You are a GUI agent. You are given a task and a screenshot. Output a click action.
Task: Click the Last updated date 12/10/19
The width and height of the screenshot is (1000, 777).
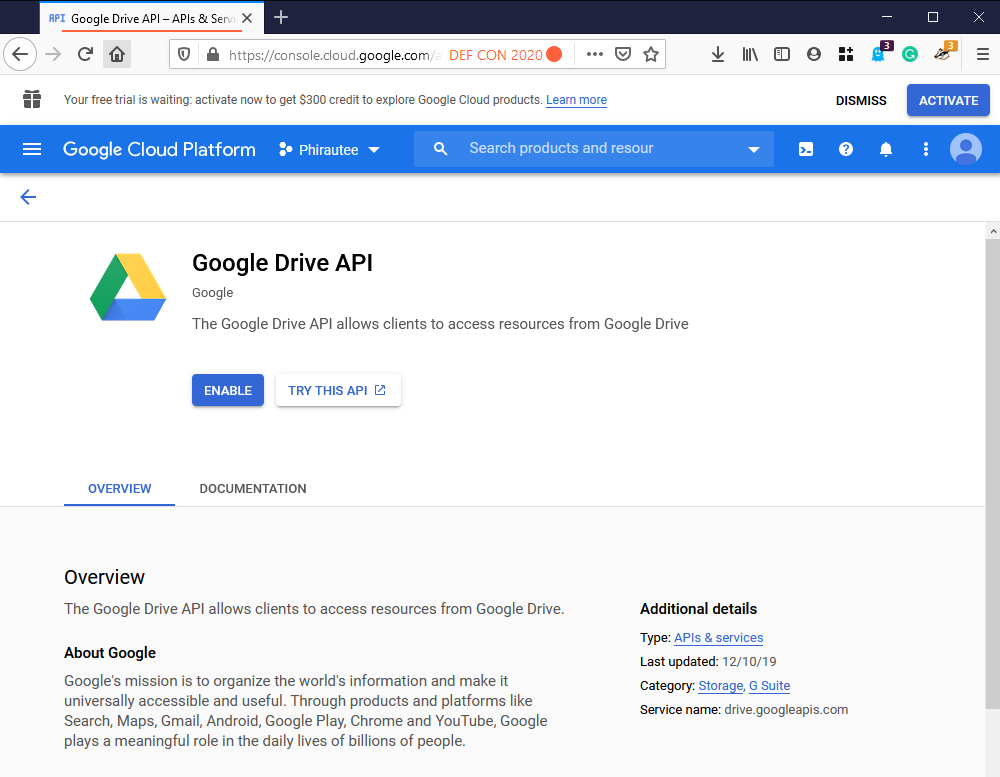tap(749, 662)
